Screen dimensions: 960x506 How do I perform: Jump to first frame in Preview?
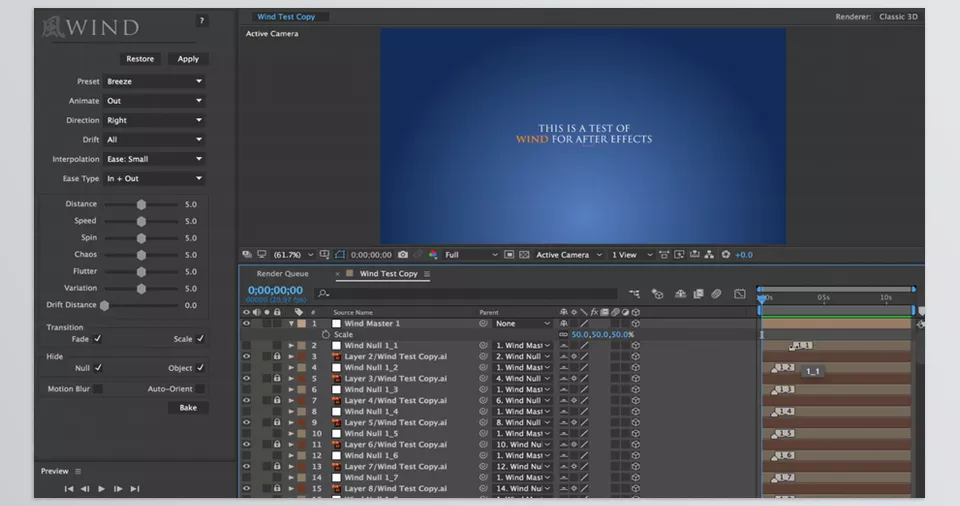[x=69, y=489]
